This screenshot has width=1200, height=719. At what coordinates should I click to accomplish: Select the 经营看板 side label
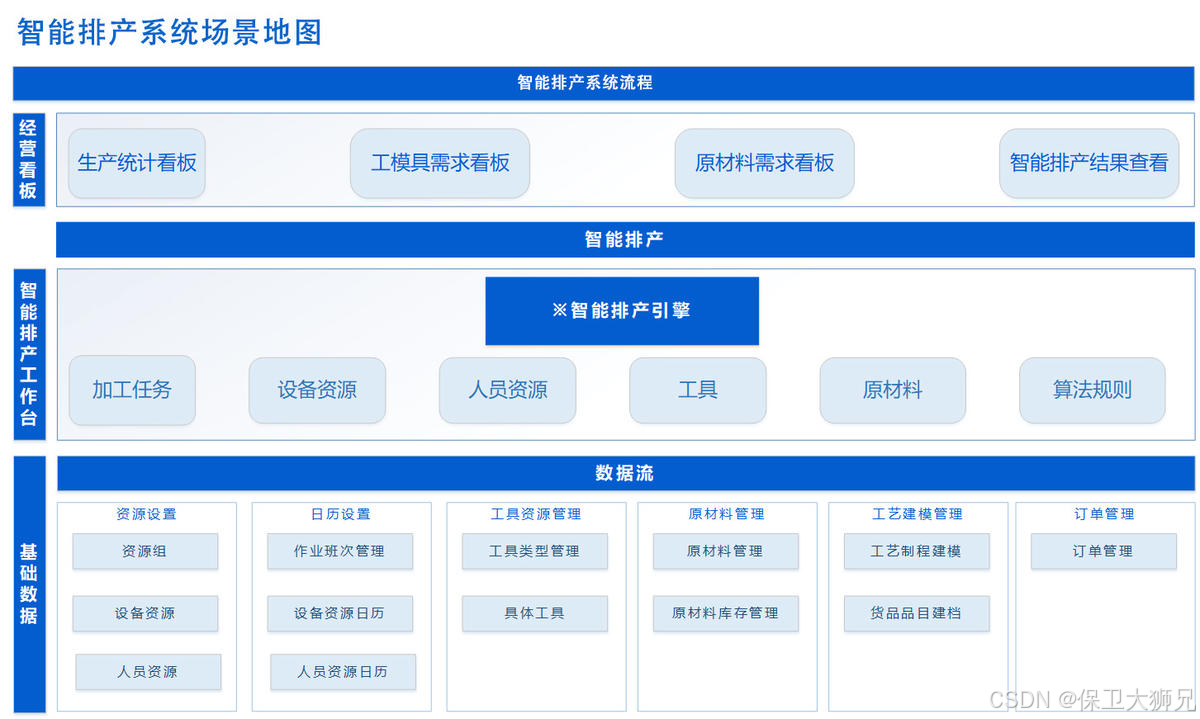[29, 160]
